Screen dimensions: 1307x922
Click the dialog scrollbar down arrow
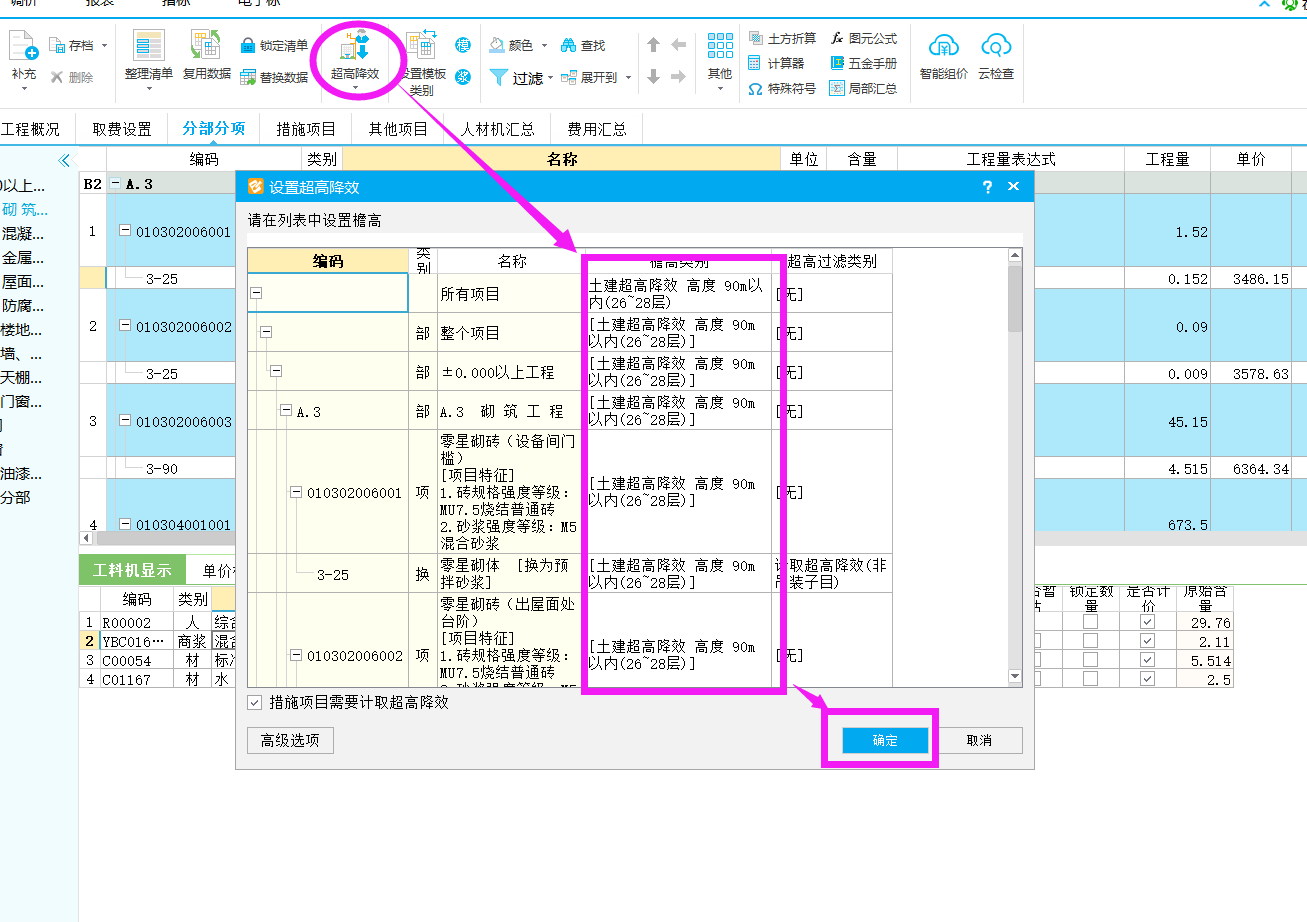coord(1015,677)
